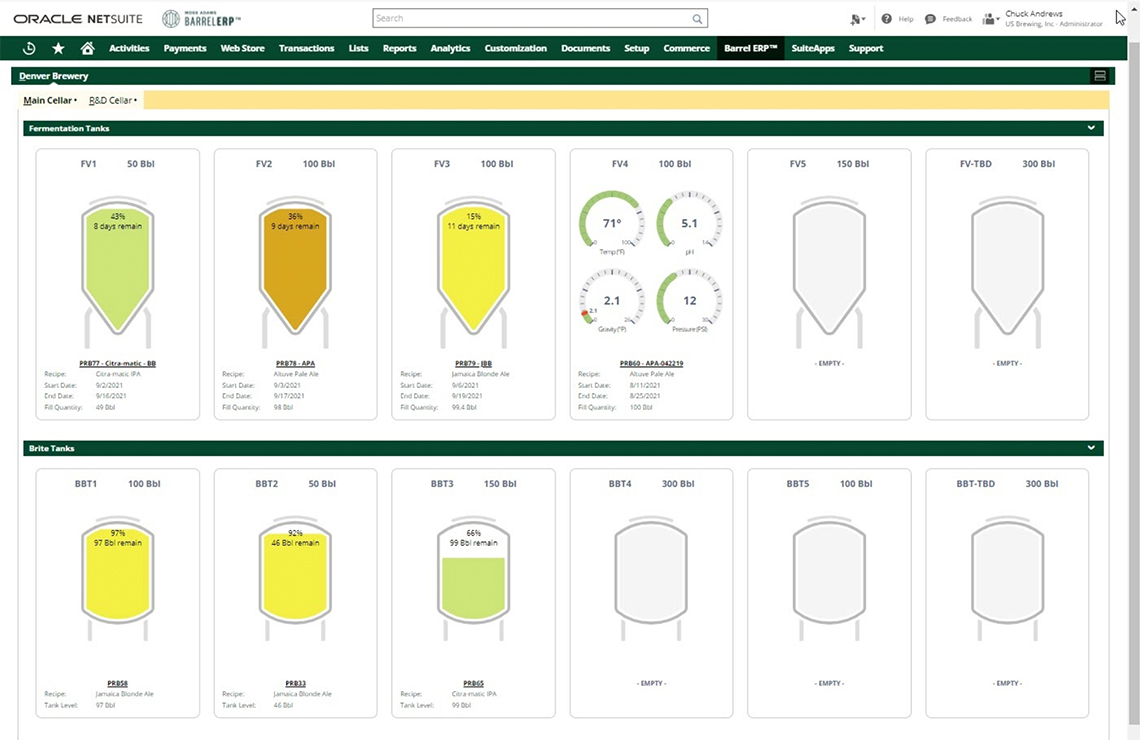Open the Chuck Andrews role dropdown

tap(991, 19)
